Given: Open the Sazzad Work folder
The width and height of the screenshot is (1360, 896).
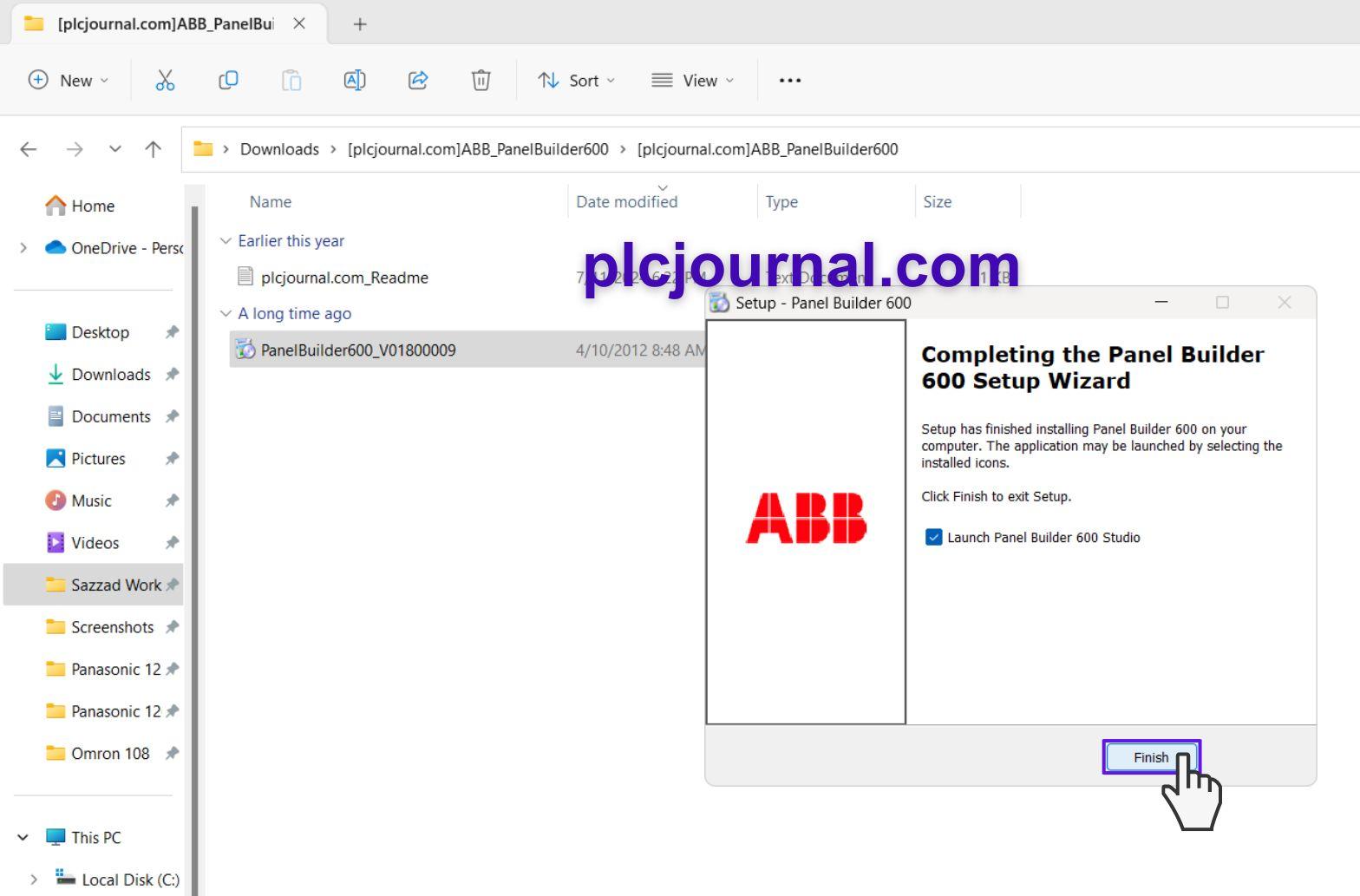Looking at the screenshot, I should tap(94, 585).
